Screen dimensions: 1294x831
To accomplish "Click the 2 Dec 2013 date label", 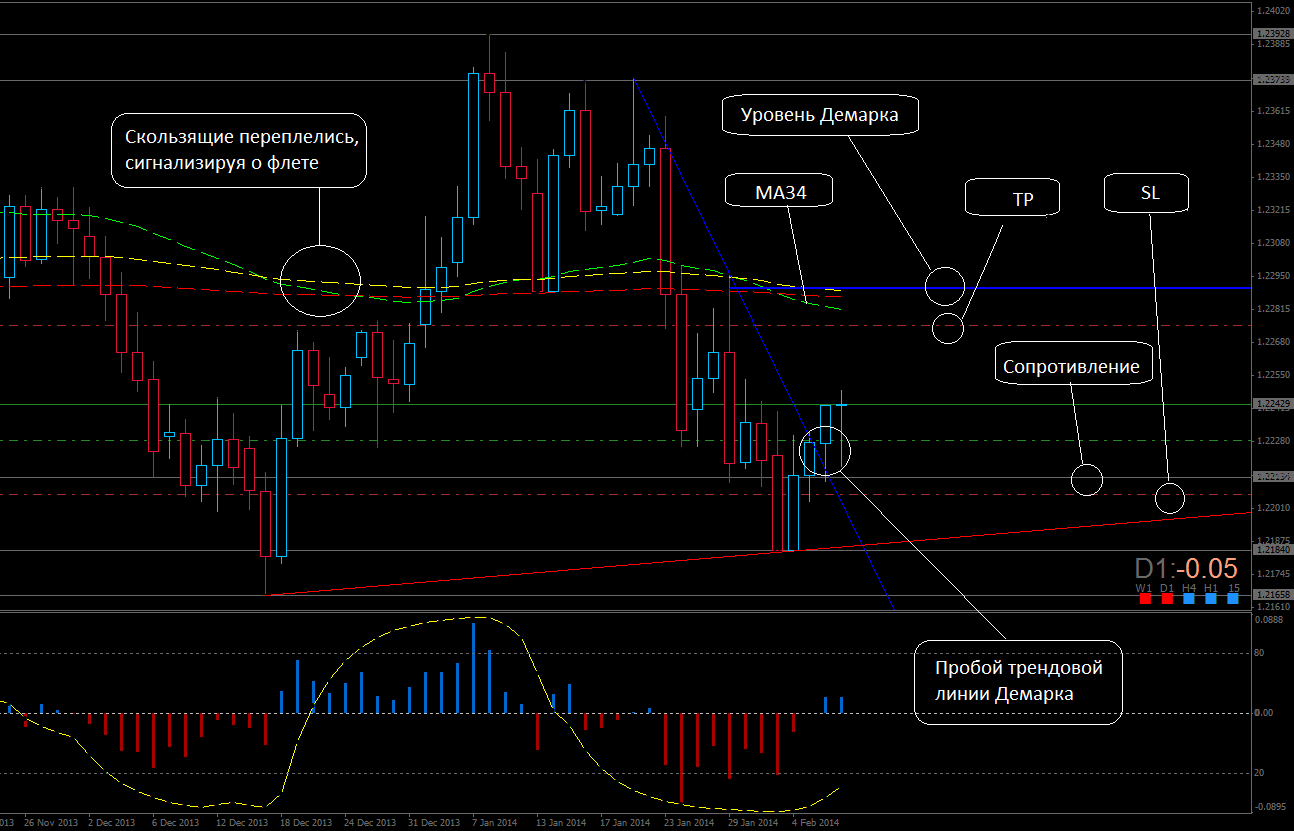I will coord(111,823).
